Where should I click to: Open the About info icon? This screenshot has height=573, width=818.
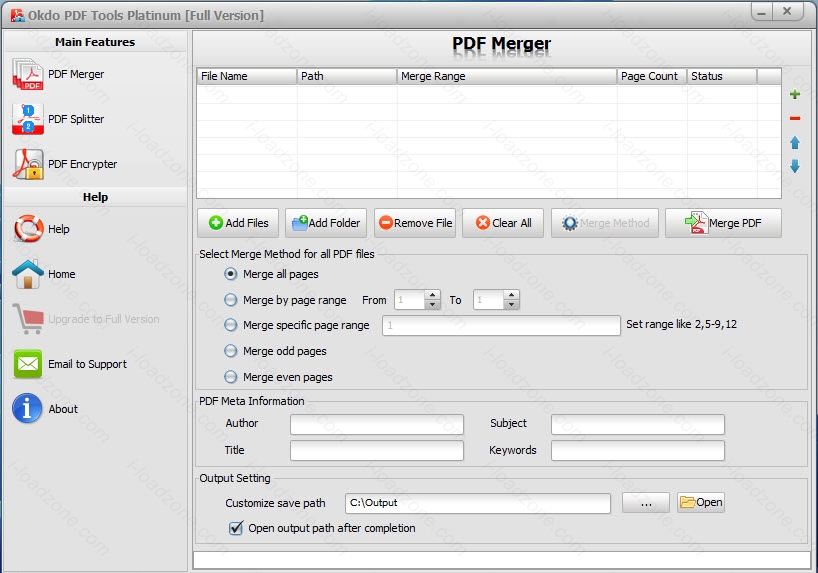click(27, 408)
